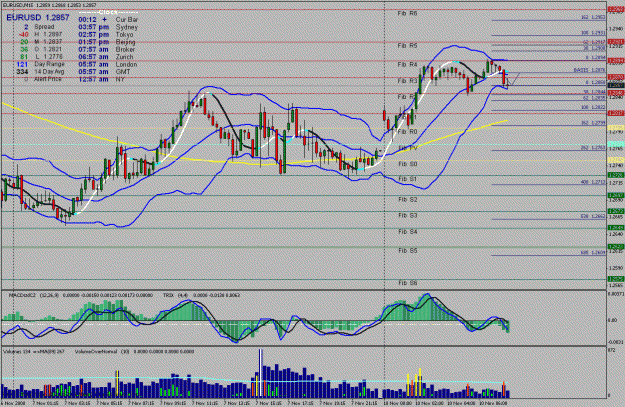This screenshot has height=407, width=625.
Task: Click the tallest white volume bar
Action: pyautogui.click(x=261, y=373)
